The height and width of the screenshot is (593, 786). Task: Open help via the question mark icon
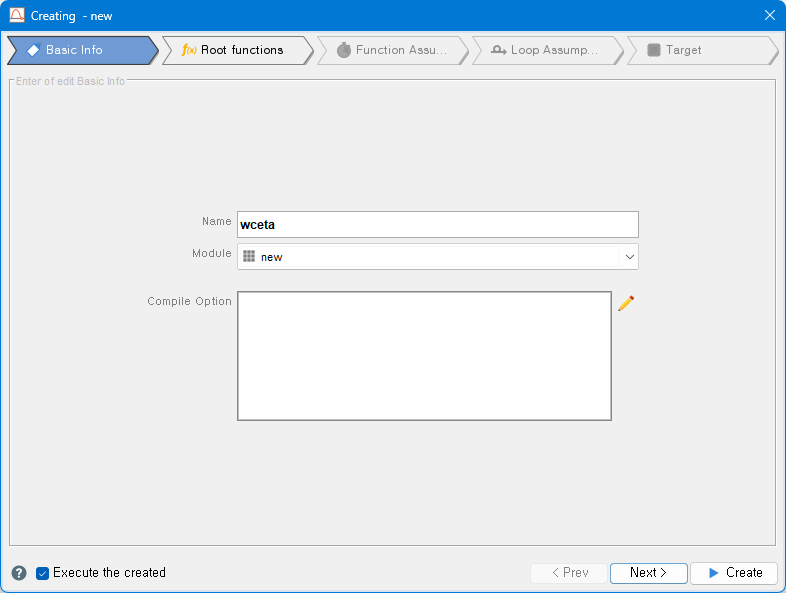[19, 573]
